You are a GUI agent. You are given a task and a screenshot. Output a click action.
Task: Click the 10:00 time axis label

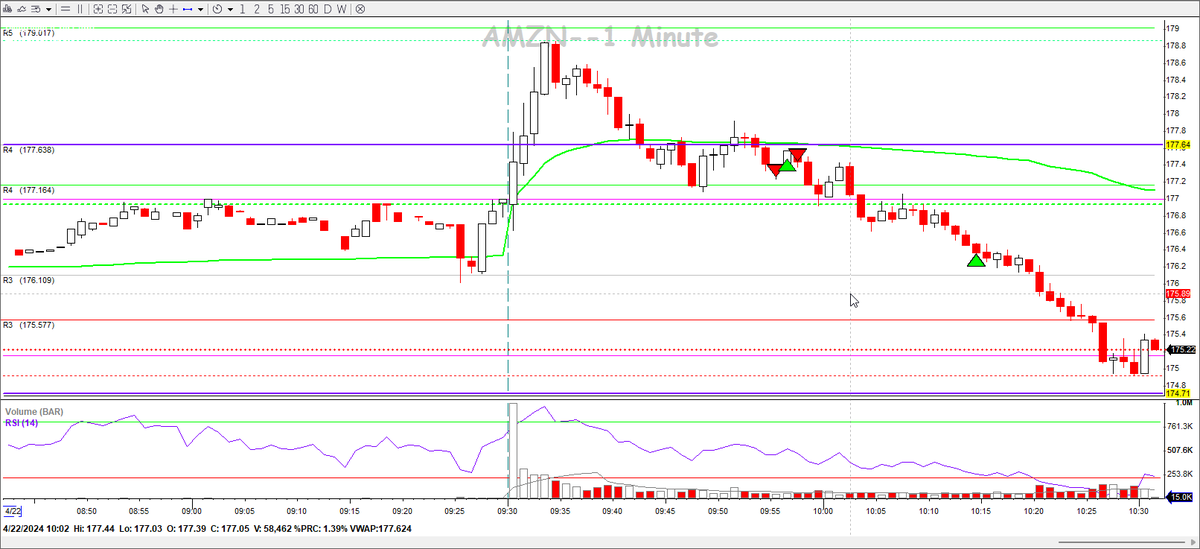(823, 510)
